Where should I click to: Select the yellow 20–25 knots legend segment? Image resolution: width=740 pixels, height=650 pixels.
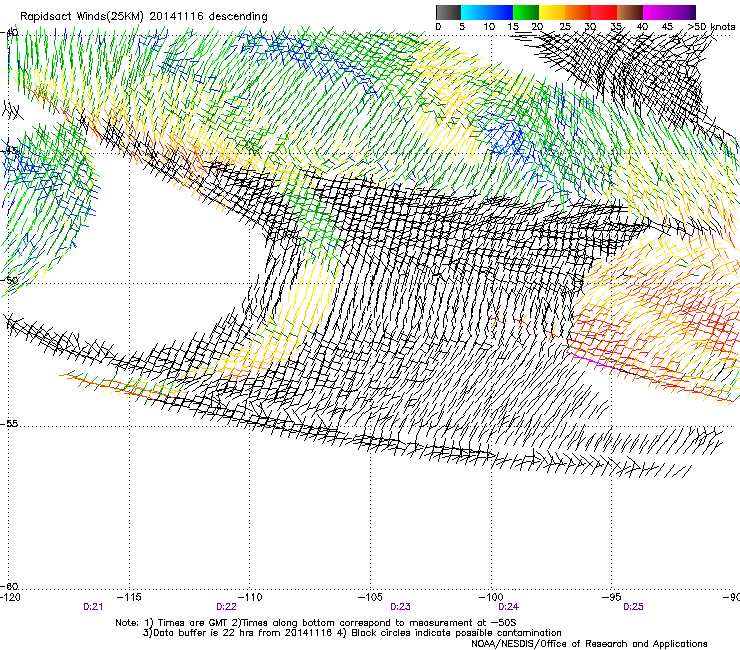coord(552,12)
